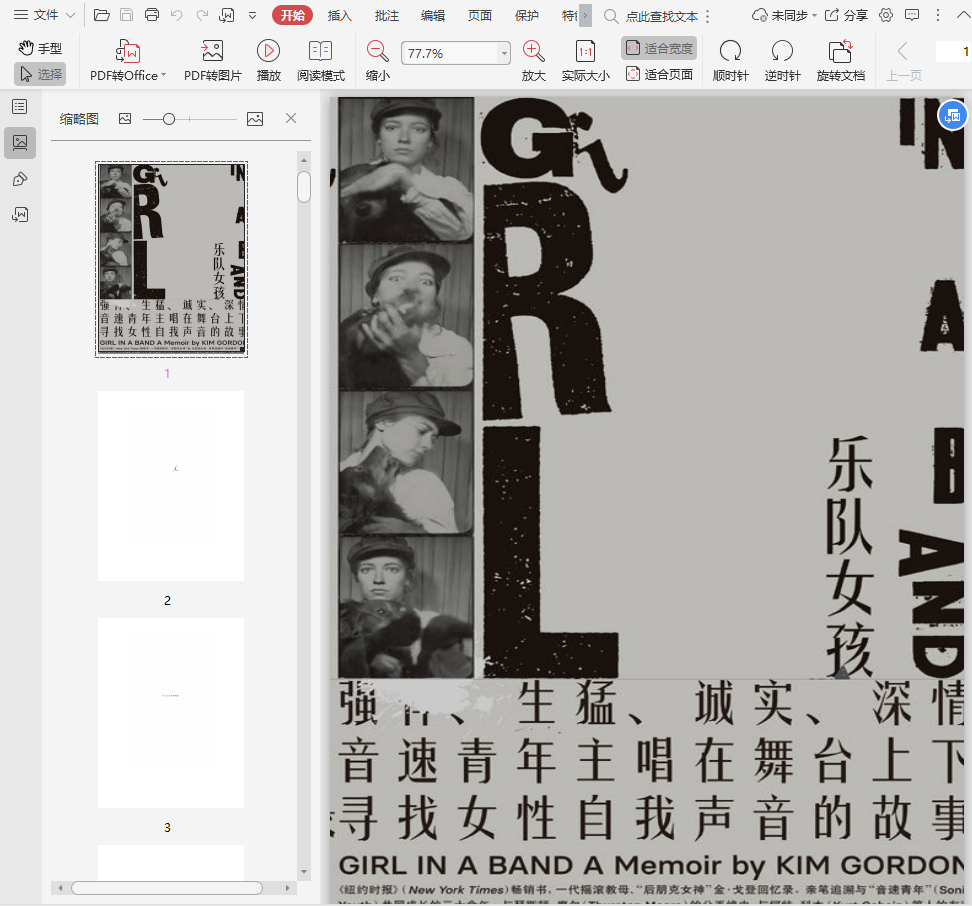The height and width of the screenshot is (906, 972).
Task: Click the PDF转图片 icon
Action: point(212,51)
